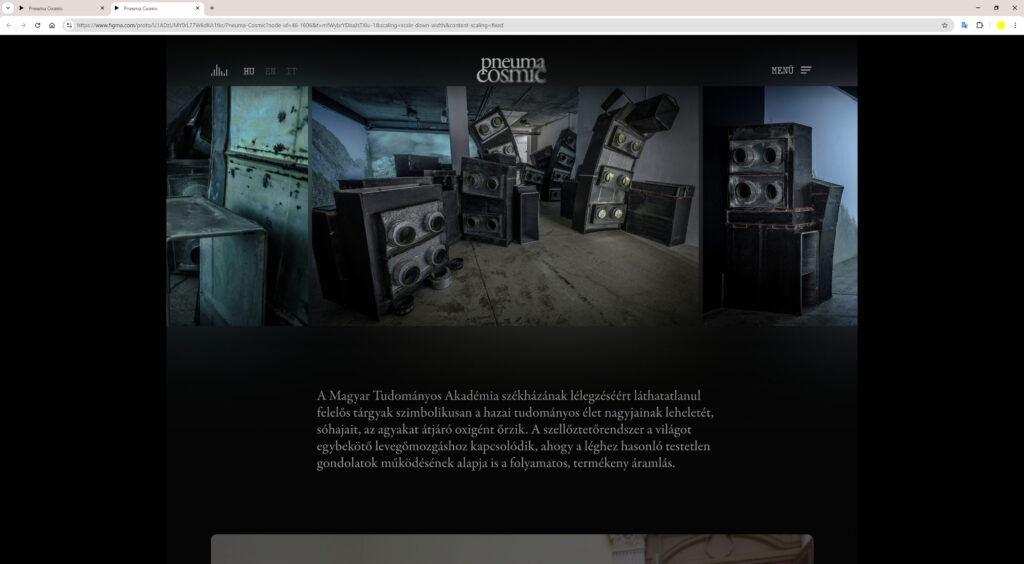This screenshot has height=564, width=1024.
Task: Switch site language to EN
Action: (x=270, y=71)
